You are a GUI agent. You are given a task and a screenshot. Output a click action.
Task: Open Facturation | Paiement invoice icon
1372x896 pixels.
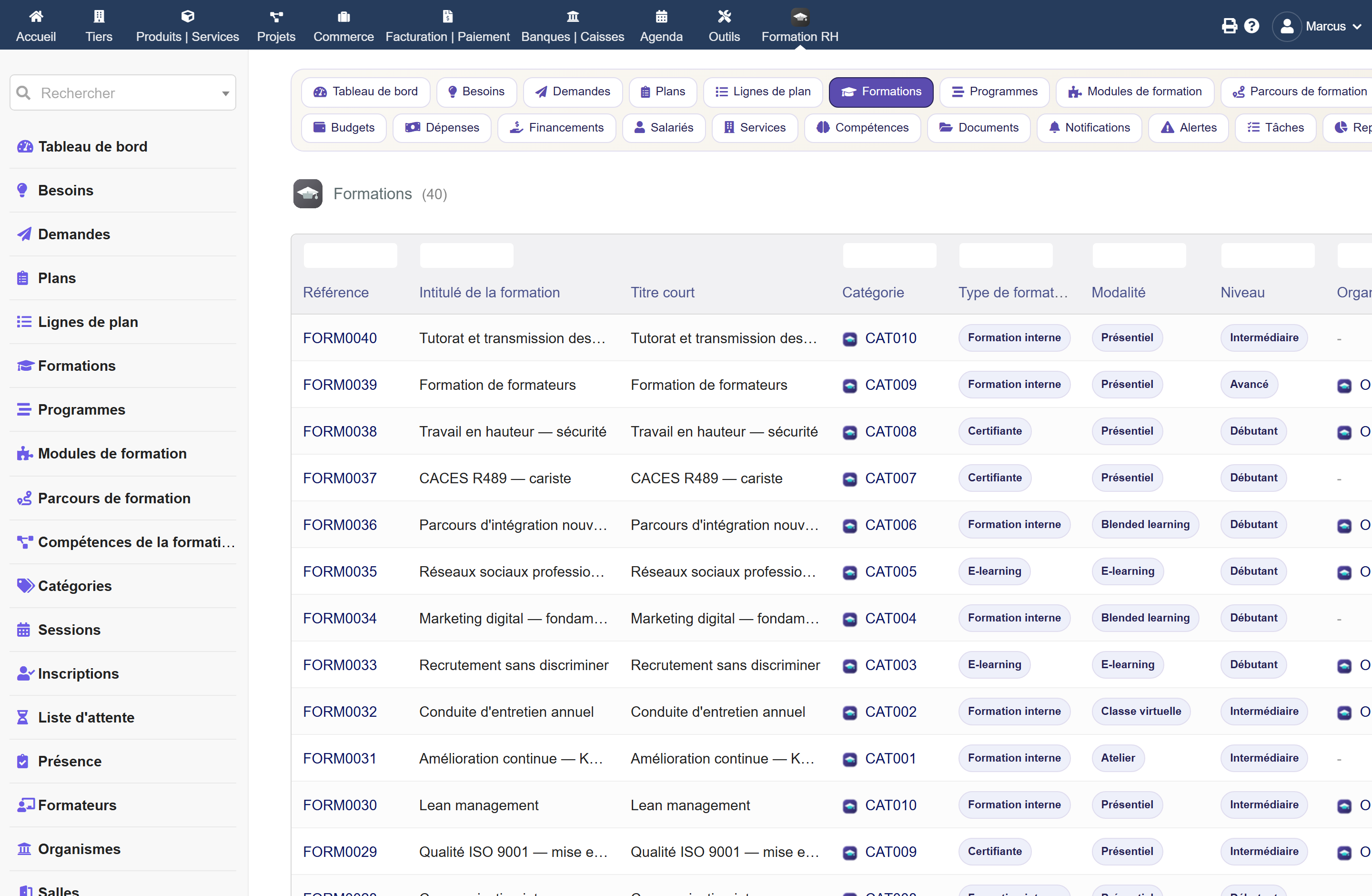click(447, 16)
